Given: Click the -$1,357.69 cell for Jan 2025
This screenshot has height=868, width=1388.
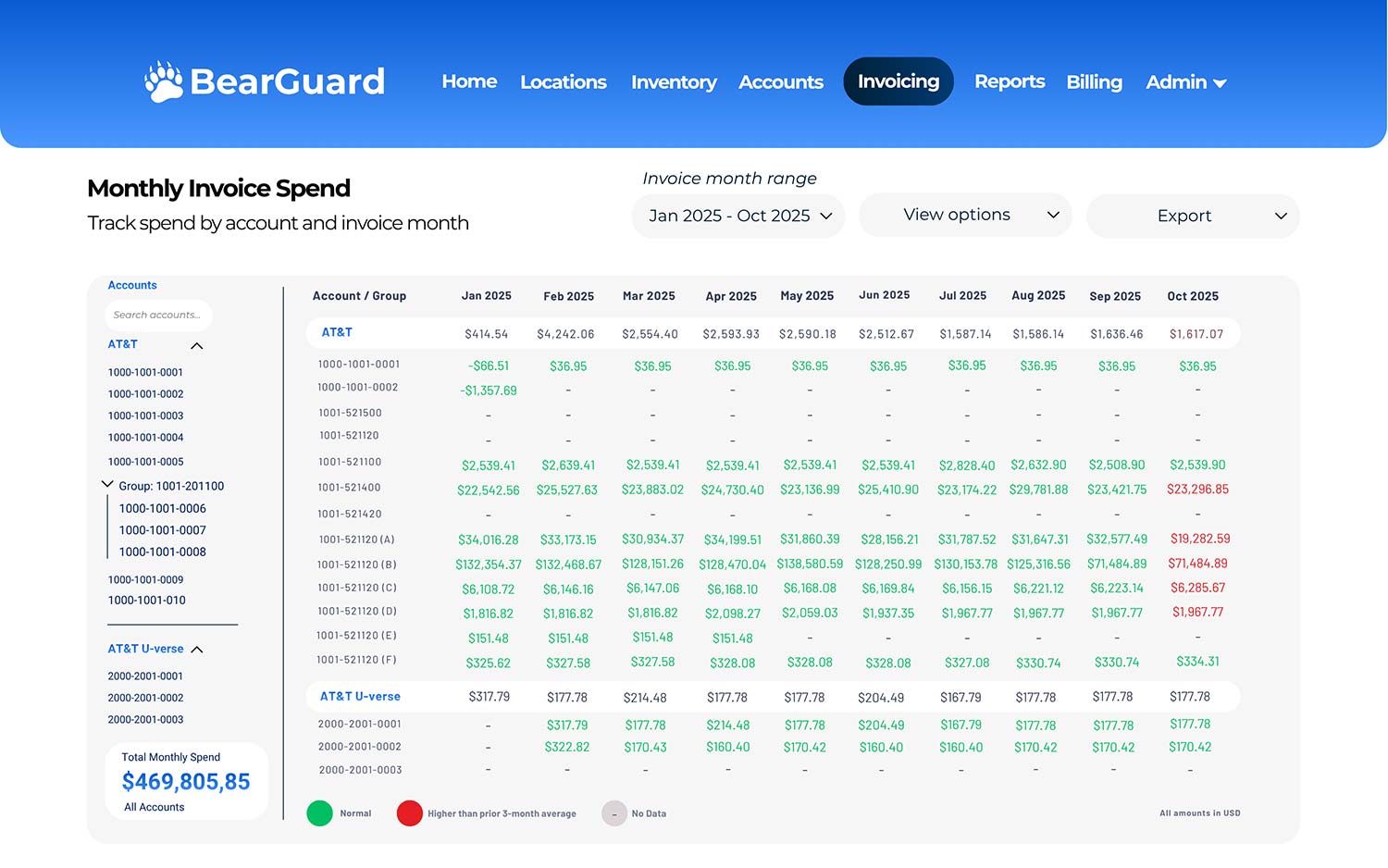Looking at the screenshot, I should click(x=489, y=391).
